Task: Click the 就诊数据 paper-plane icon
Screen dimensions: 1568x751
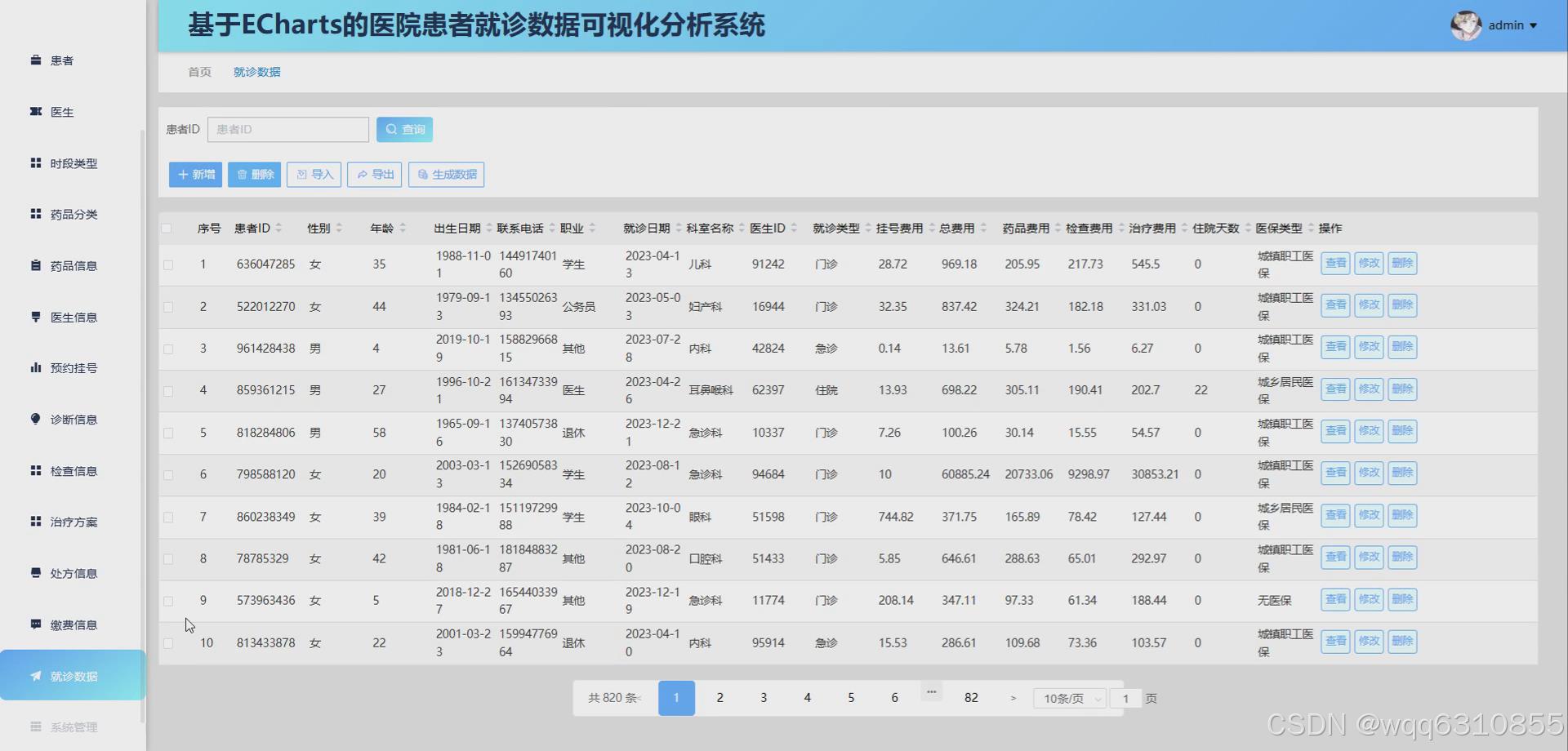Action: [36, 675]
